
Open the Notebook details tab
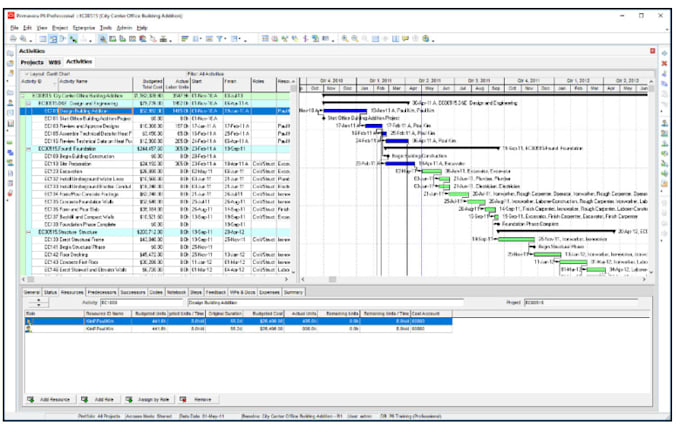pyautogui.click(x=177, y=292)
